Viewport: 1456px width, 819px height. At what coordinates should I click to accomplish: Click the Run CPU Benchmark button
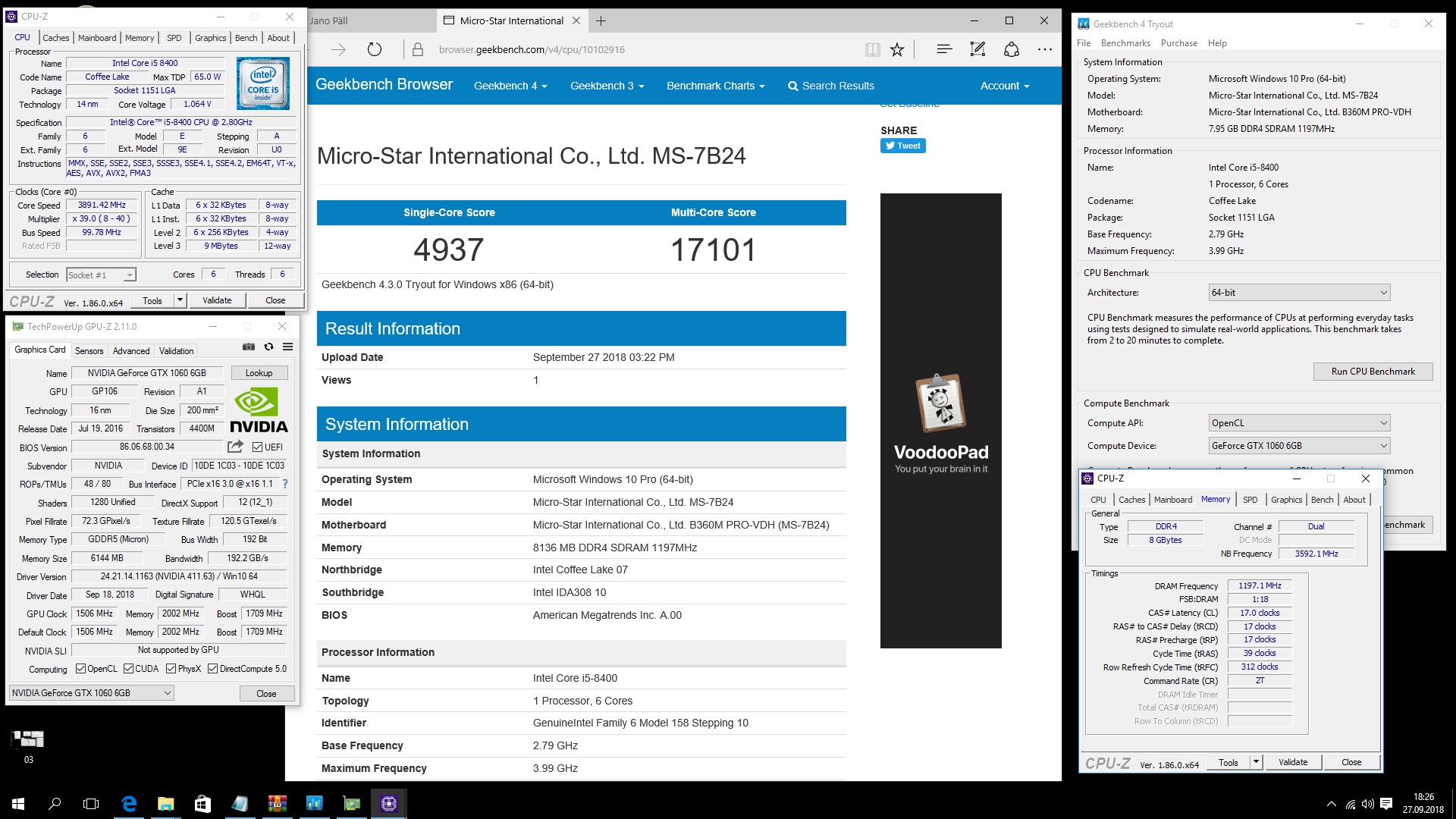coord(1373,372)
